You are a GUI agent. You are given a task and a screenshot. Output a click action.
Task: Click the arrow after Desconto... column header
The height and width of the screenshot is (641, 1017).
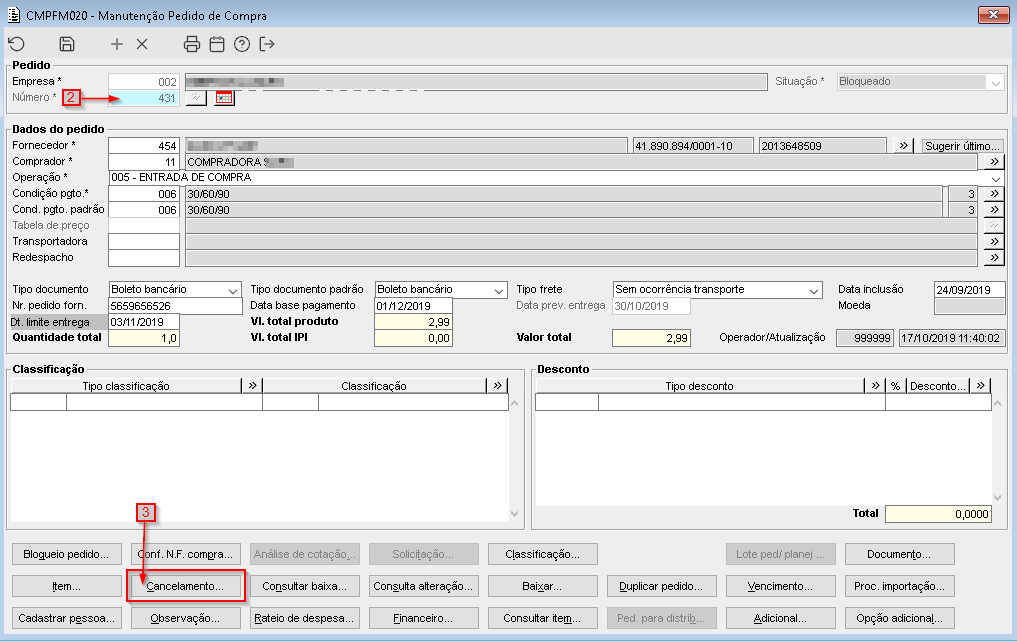pos(980,385)
